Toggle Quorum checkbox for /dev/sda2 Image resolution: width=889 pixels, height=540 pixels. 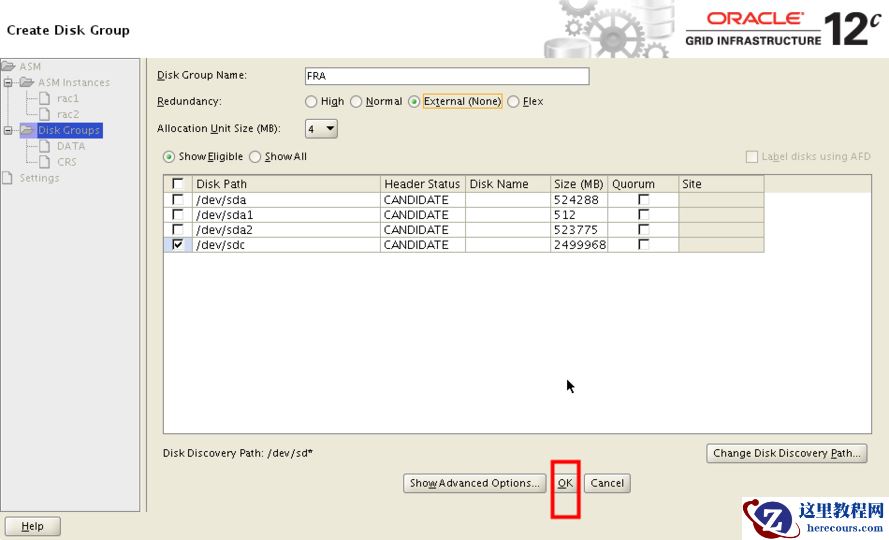click(644, 229)
